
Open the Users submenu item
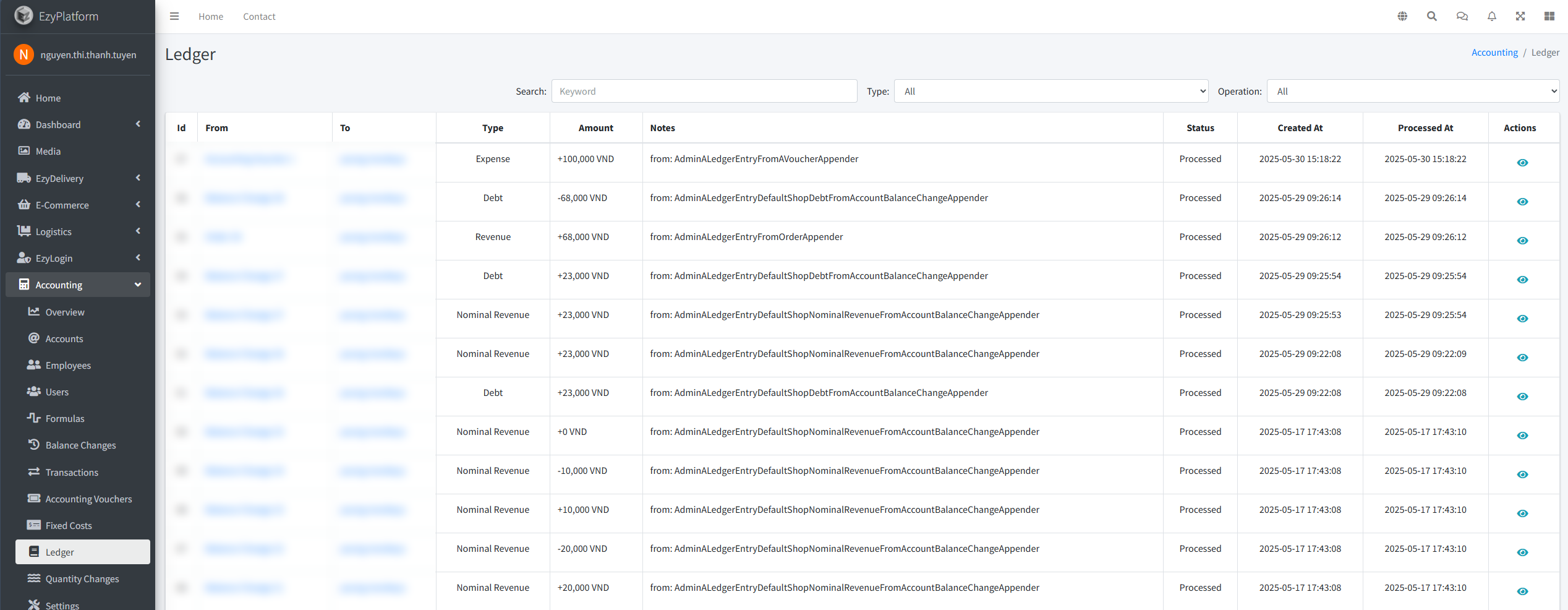[x=83, y=392]
